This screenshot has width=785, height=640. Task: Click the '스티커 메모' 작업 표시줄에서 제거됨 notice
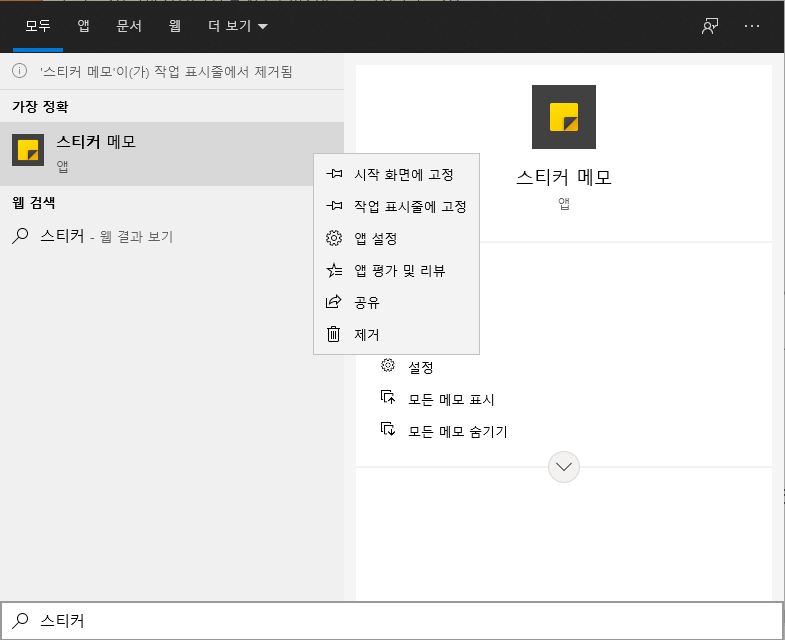point(166,72)
